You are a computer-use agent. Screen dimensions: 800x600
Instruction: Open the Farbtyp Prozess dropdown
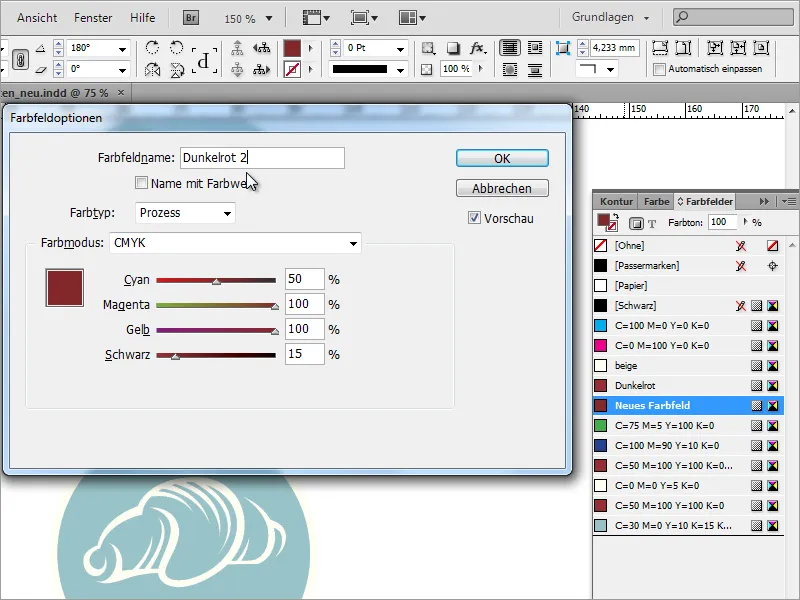[x=185, y=213]
